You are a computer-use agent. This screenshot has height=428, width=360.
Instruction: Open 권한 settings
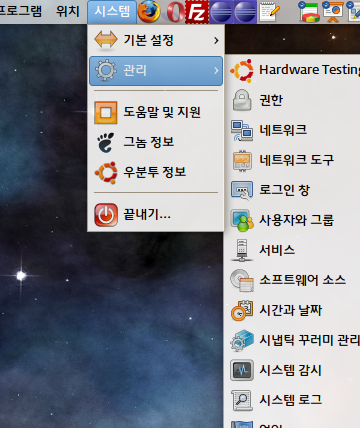point(293,100)
